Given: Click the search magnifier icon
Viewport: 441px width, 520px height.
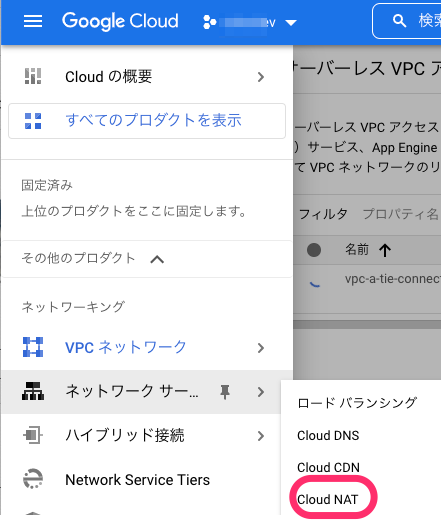Looking at the screenshot, I should click(399, 21).
